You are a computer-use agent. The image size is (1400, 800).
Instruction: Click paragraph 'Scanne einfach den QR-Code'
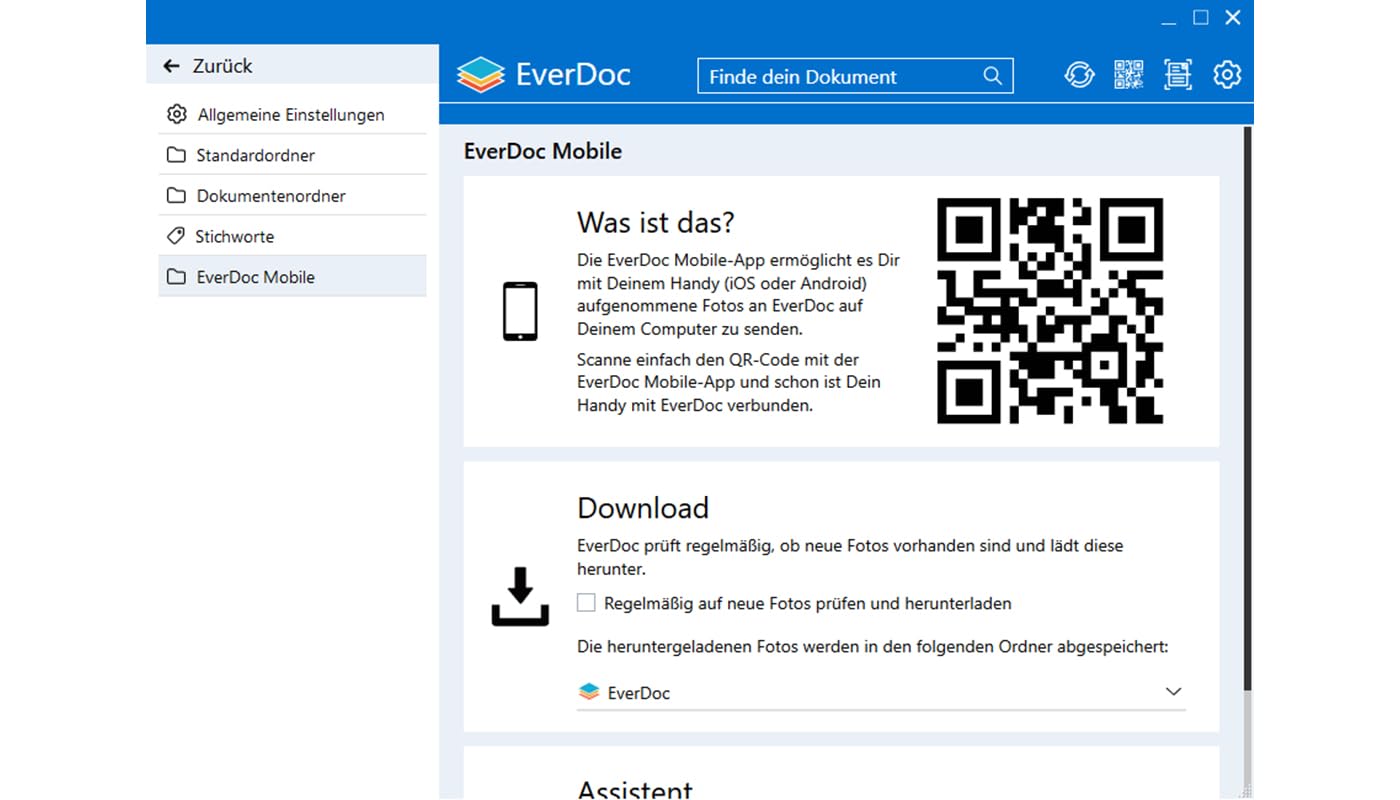click(729, 383)
